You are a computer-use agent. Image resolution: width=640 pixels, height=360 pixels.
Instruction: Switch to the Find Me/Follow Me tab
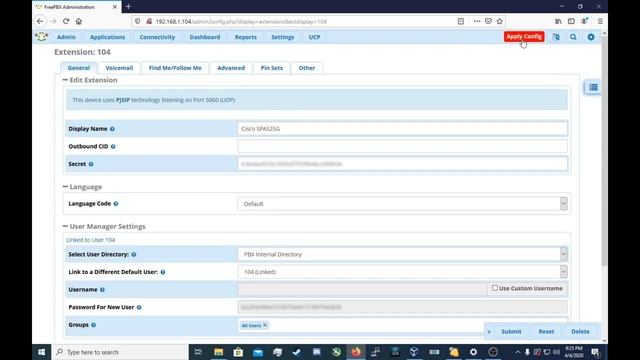(175, 68)
